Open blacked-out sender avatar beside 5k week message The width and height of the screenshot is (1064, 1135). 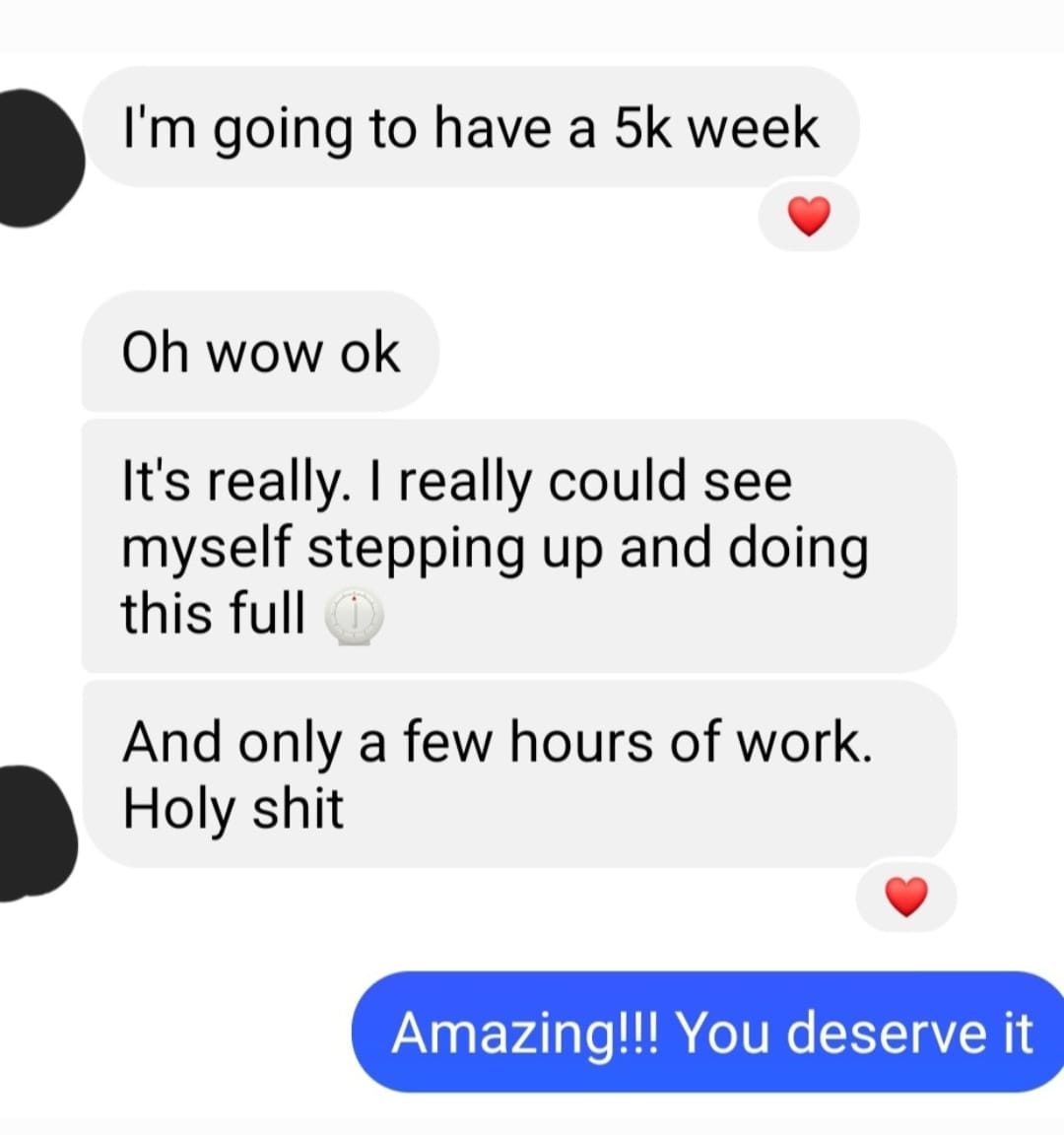point(36,158)
